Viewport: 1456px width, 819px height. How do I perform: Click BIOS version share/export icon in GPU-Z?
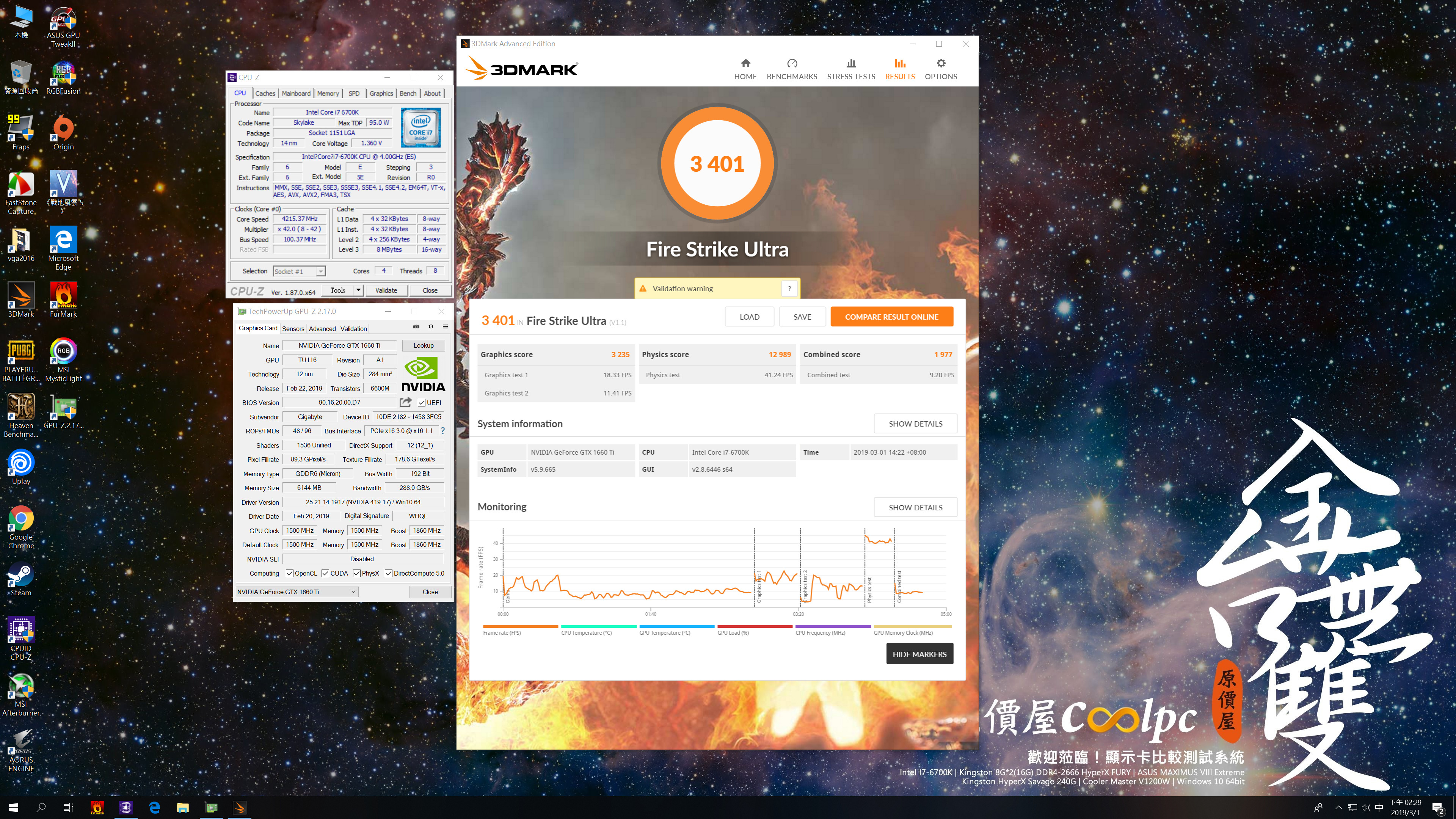click(405, 402)
